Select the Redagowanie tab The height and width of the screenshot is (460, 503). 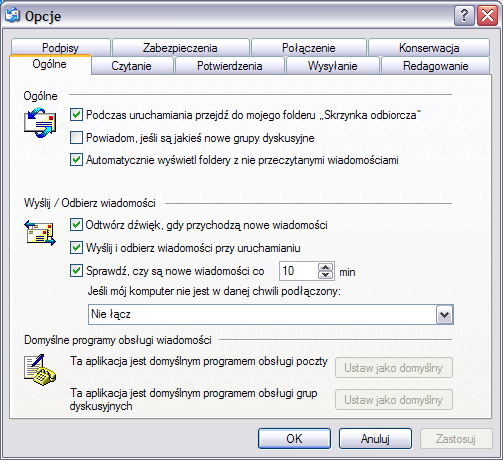coord(435,66)
